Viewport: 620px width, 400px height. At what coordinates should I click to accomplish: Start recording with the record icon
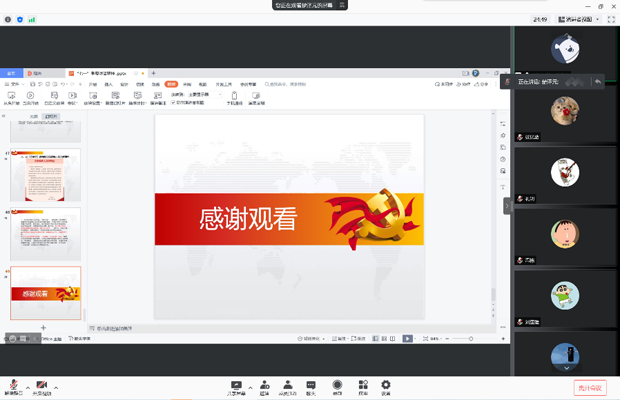coord(338,386)
